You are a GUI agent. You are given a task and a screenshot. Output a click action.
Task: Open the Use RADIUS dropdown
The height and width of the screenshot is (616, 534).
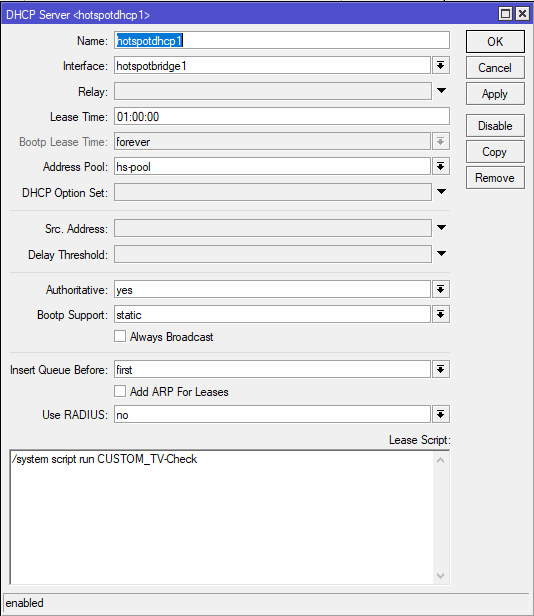coord(440,414)
